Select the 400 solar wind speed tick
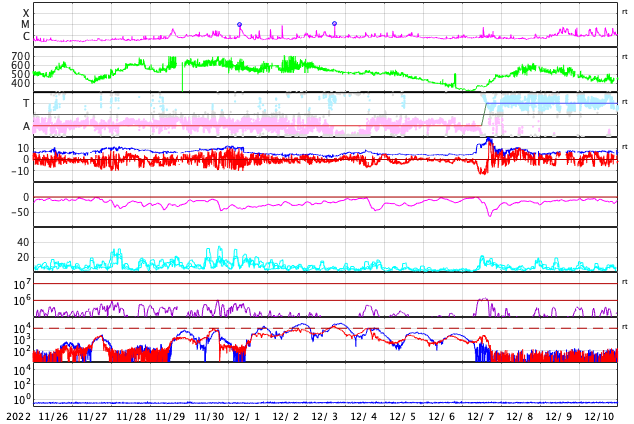 click(21, 83)
